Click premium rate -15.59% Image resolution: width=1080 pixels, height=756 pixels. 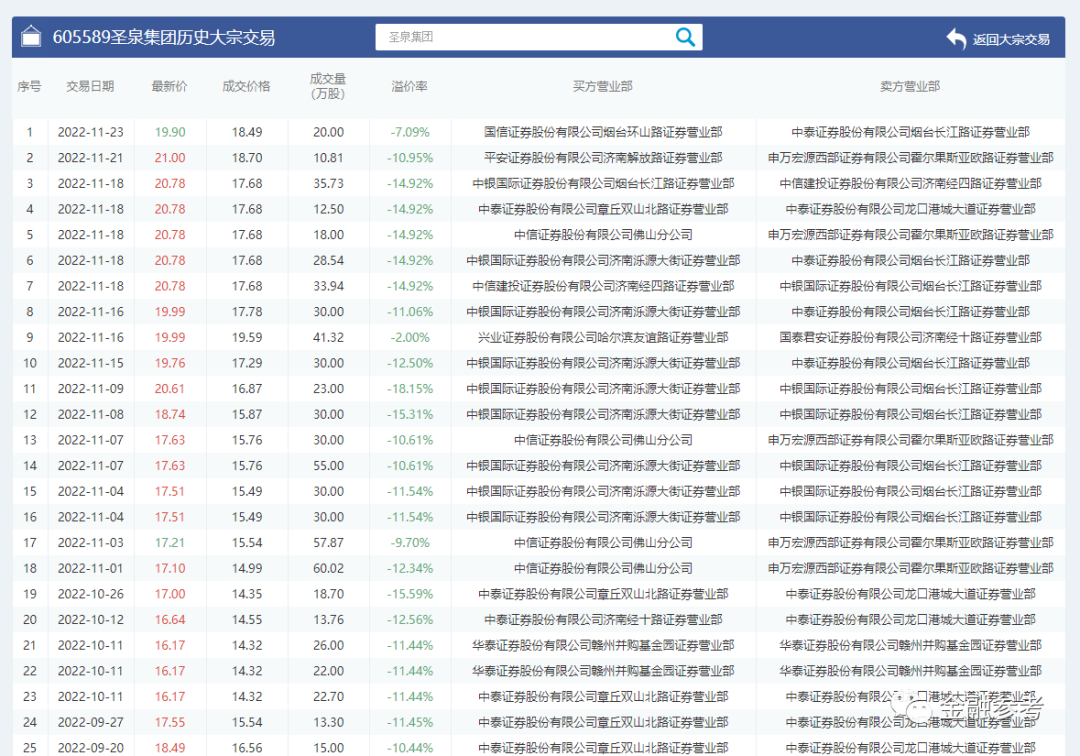[410, 594]
